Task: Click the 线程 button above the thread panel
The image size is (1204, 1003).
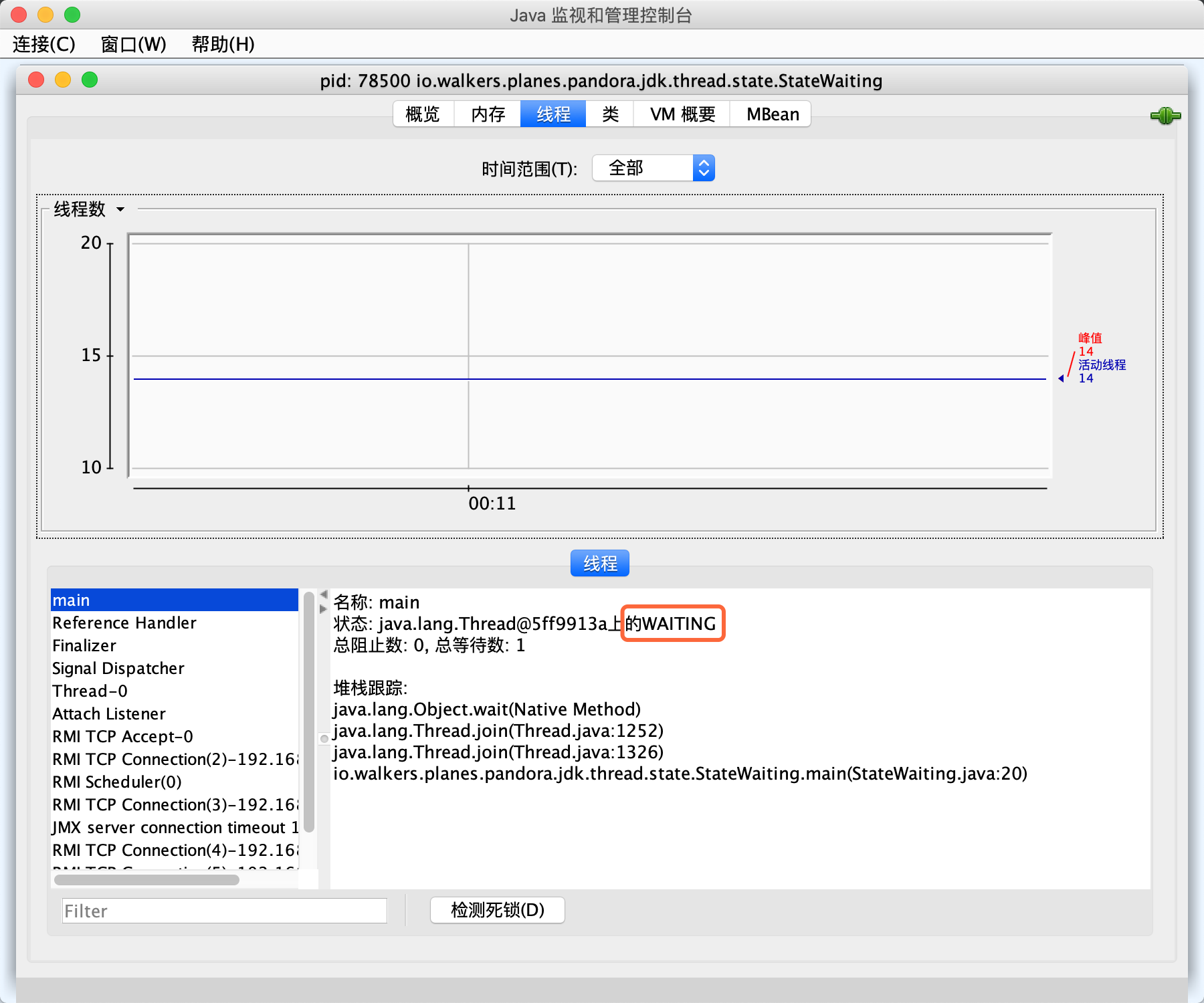Action: [x=599, y=562]
